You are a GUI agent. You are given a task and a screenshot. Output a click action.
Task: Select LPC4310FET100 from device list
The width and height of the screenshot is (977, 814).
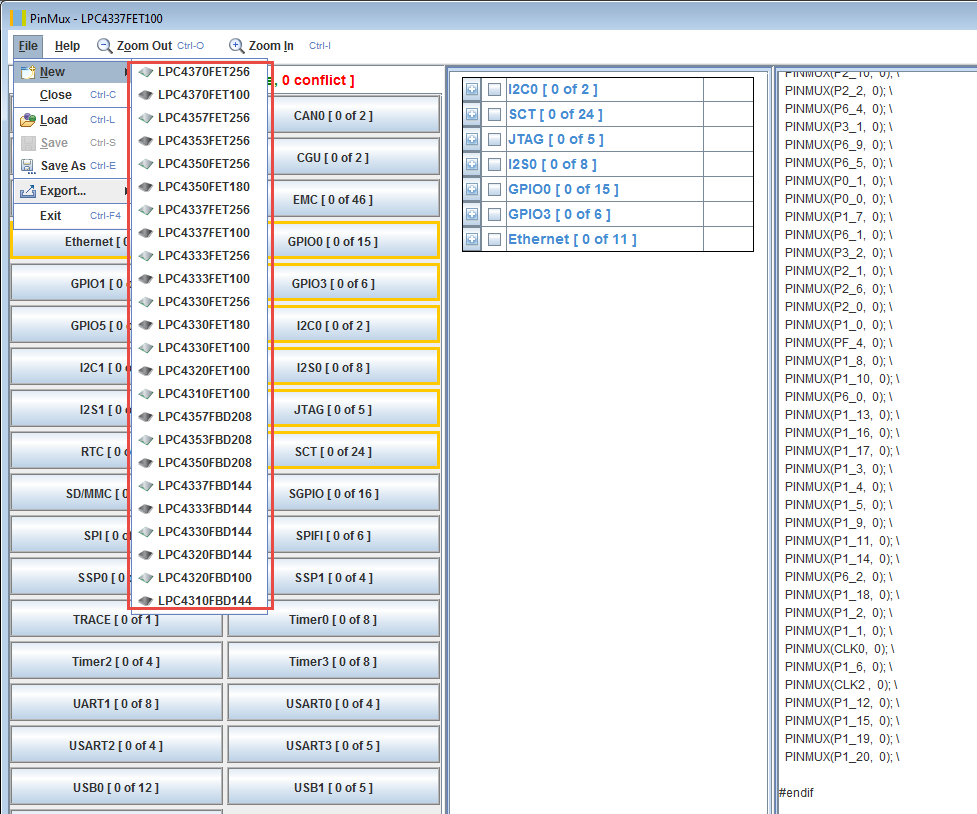click(199, 394)
